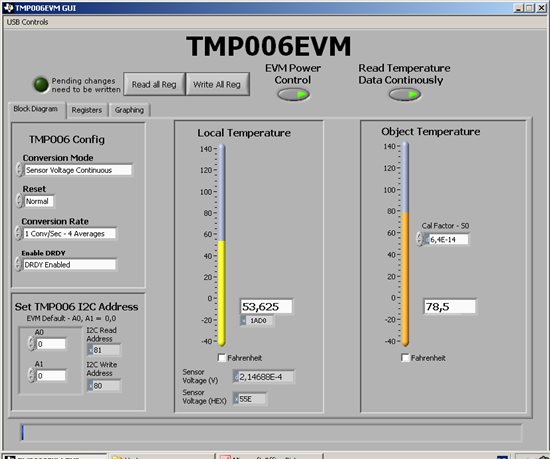Viewport: 550px width, 459px height.
Task: Click the Conversion Rate stepper arrows
Action: coord(18,233)
